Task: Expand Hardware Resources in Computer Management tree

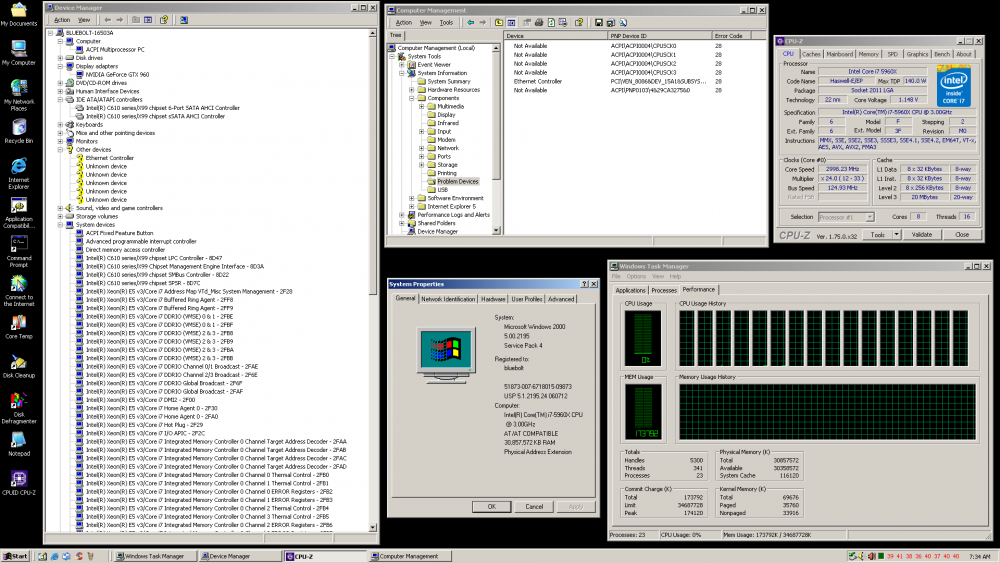Action: point(411,90)
